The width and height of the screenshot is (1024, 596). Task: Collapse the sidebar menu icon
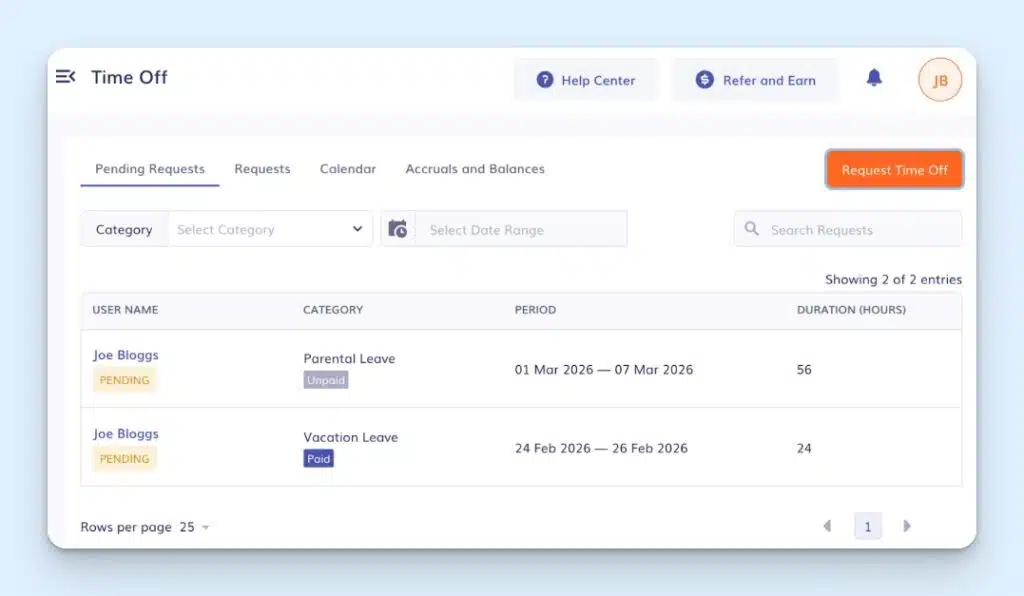(66, 77)
